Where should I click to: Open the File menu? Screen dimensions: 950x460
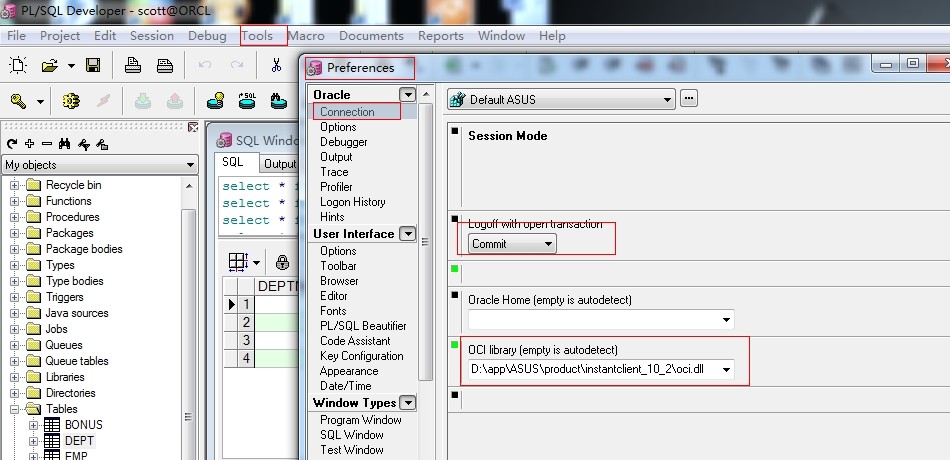(x=16, y=36)
